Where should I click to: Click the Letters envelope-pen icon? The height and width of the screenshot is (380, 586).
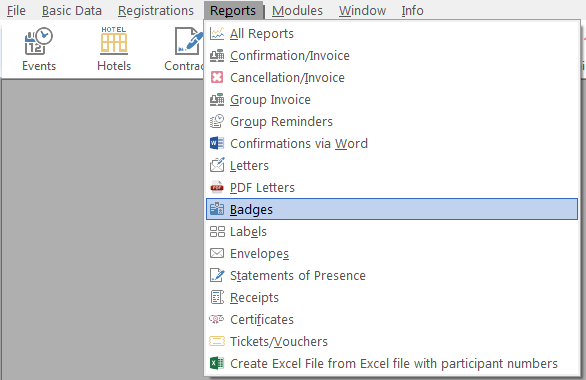click(x=217, y=165)
